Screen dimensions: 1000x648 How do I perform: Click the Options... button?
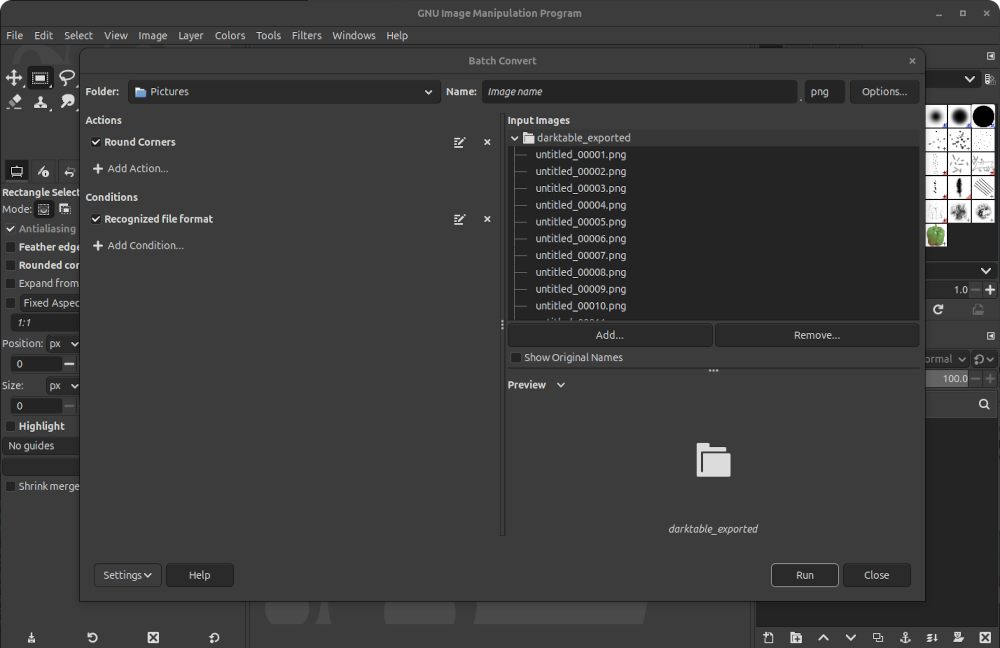pos(885,92)
